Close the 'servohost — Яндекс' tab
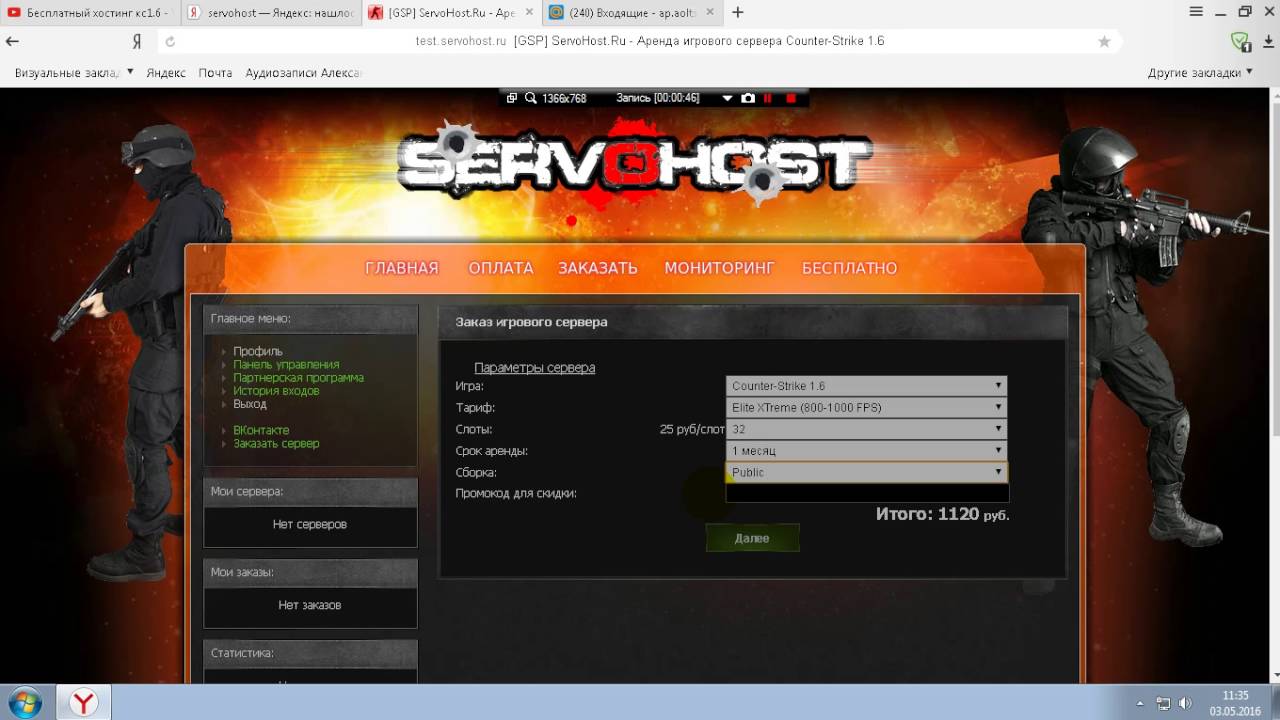1280x720 pixels. [x=350, y=13]
